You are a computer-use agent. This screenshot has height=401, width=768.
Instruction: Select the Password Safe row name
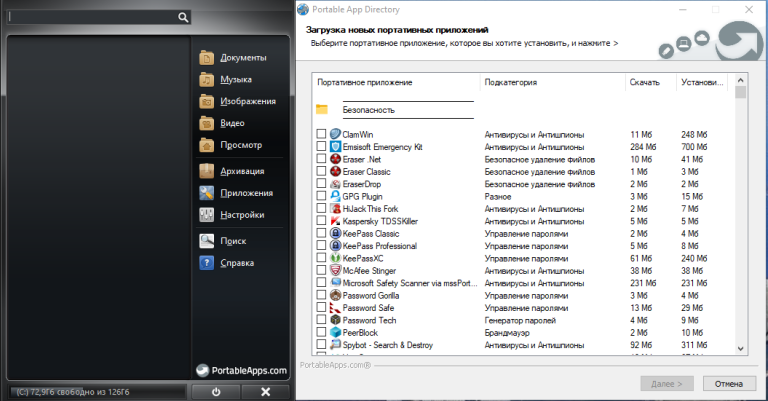(368, 308)
